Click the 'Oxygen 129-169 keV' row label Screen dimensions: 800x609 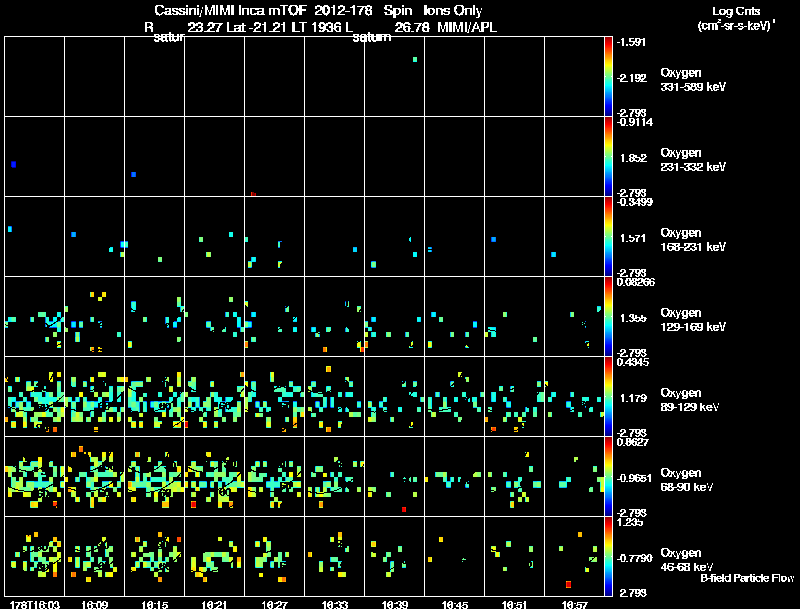pyautogui.click(x=693, y=320)
